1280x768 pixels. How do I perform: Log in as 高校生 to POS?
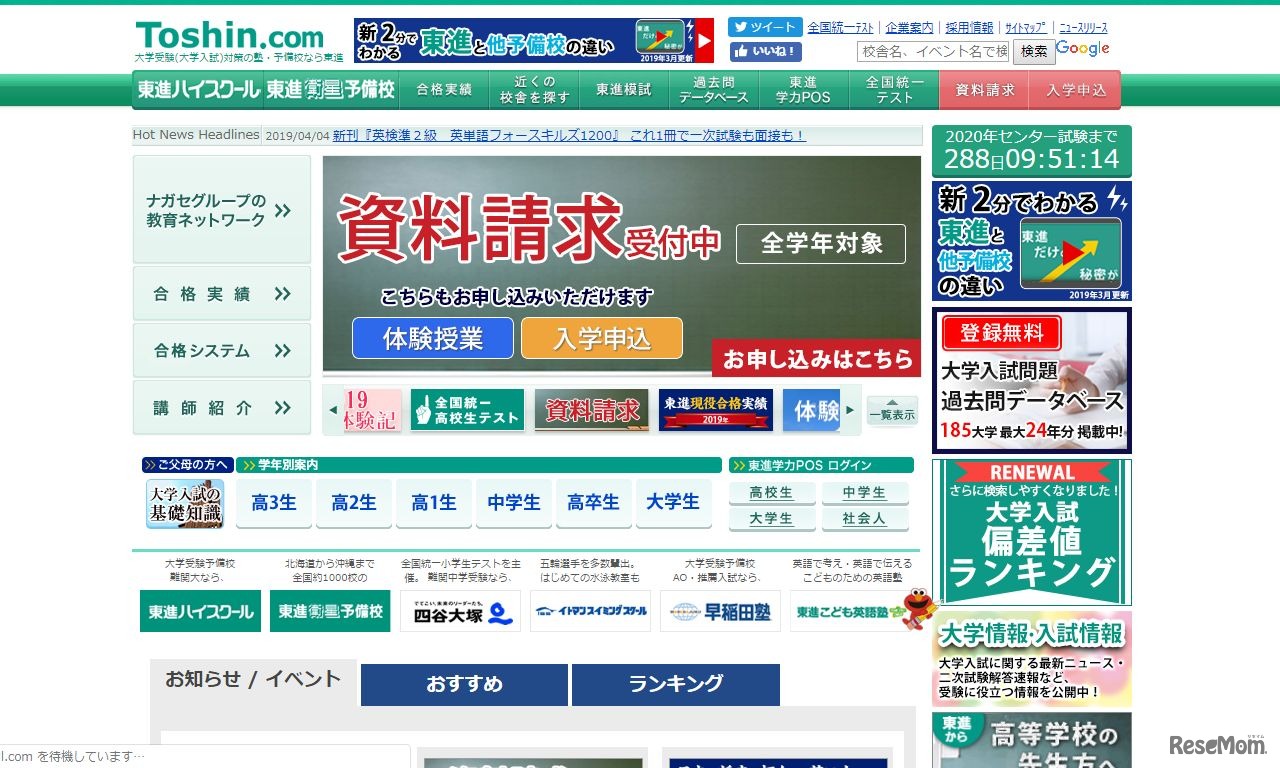click(x=772, y=493)
